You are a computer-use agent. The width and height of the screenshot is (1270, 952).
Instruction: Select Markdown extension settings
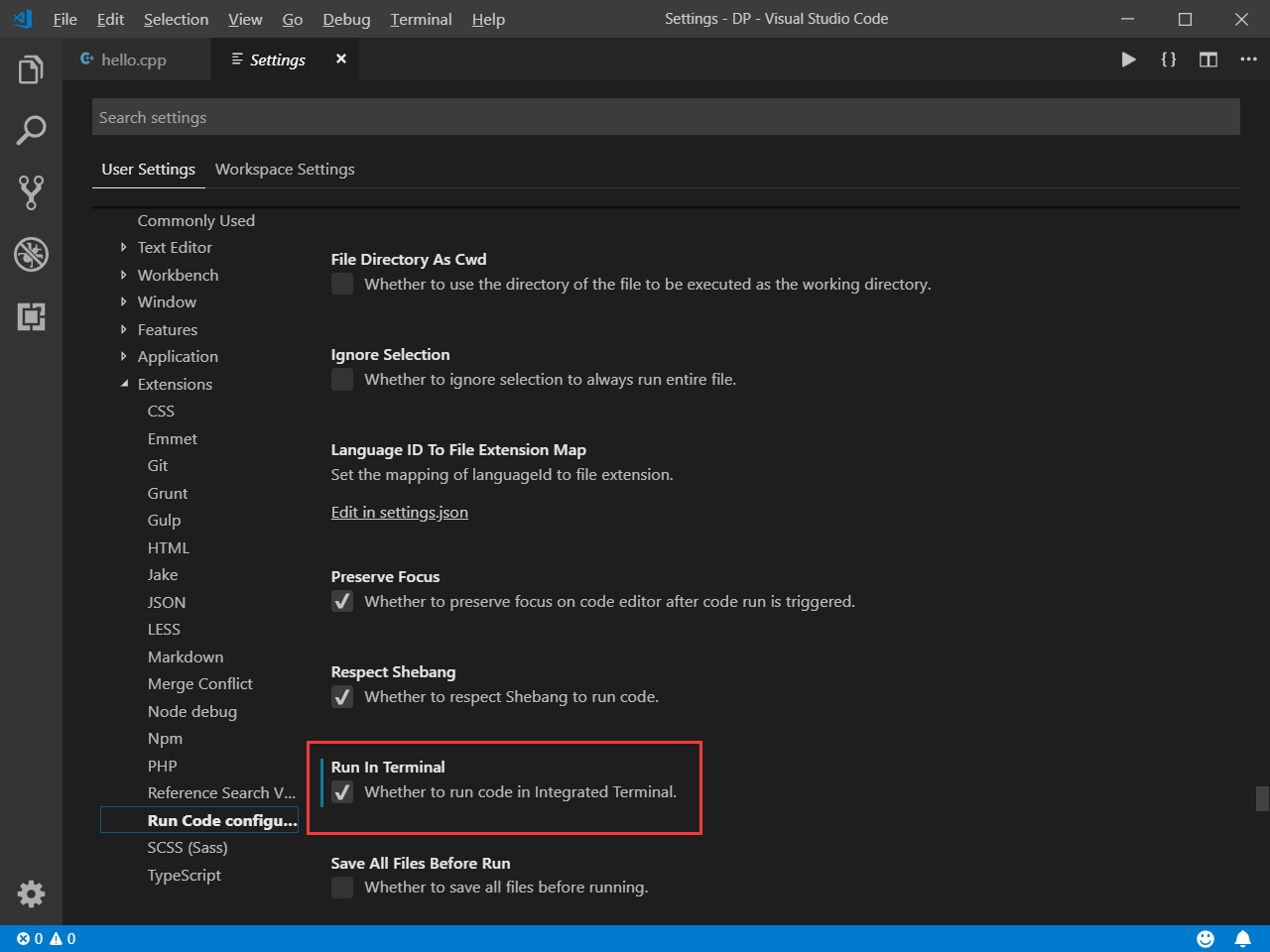[x=186, y=656]
